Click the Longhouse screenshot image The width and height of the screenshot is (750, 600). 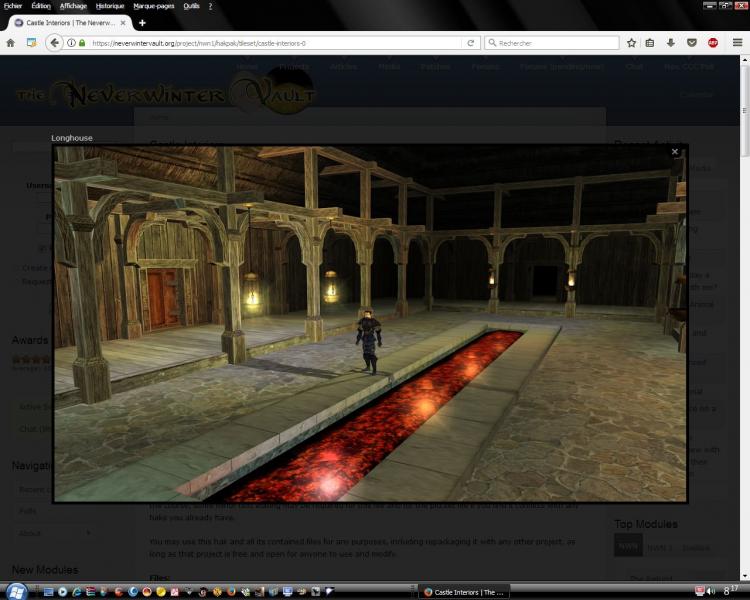pos(370,323)
